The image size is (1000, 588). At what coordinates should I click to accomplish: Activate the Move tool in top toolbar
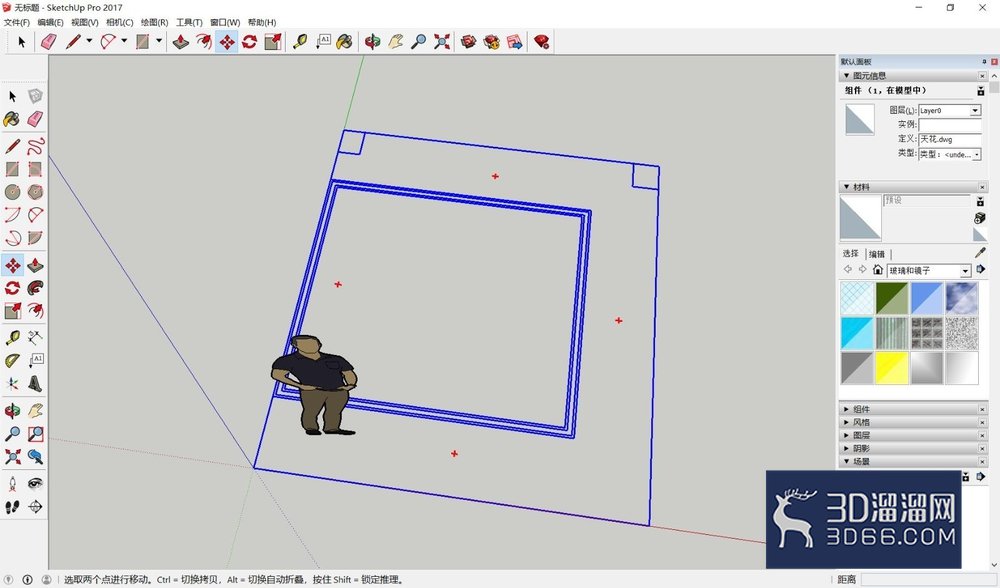(226, 41)
